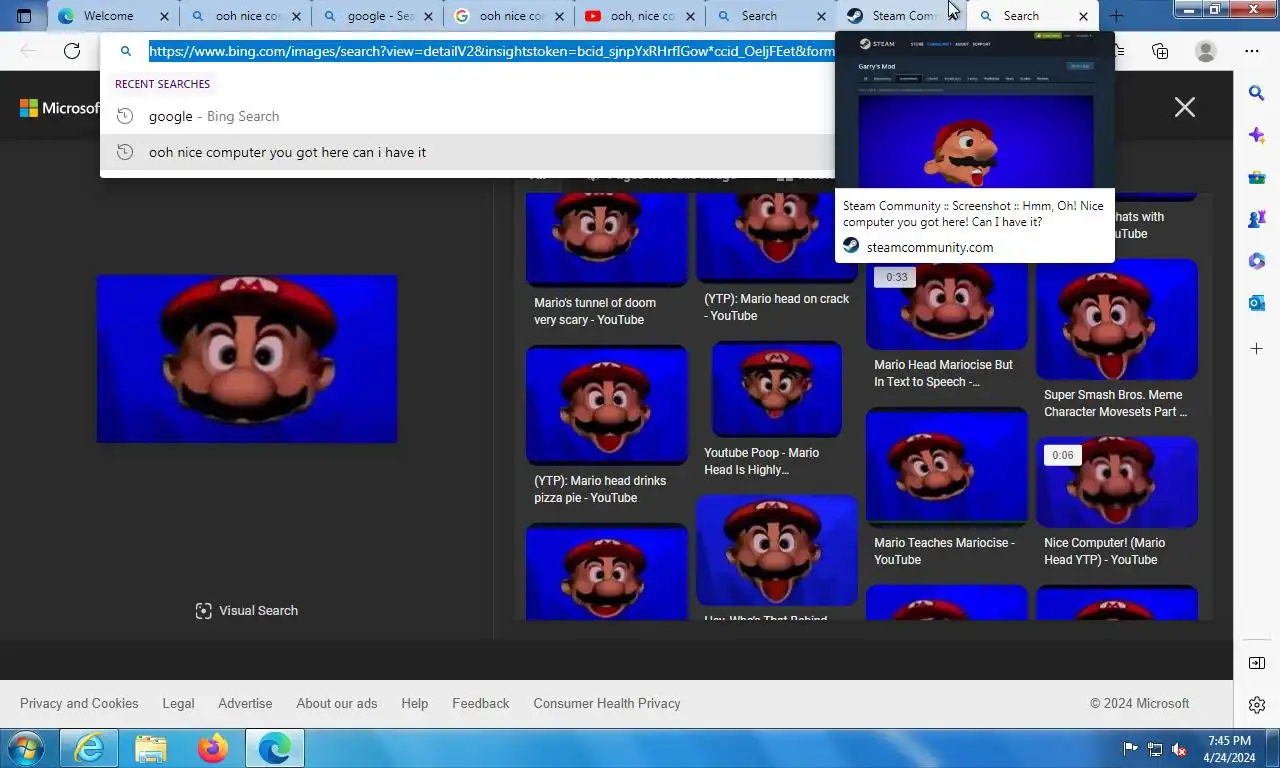Select 'ooh nice computer you got here' suggestion
Viewport: 1280px width, 768px height.
(x=467, y=152)
